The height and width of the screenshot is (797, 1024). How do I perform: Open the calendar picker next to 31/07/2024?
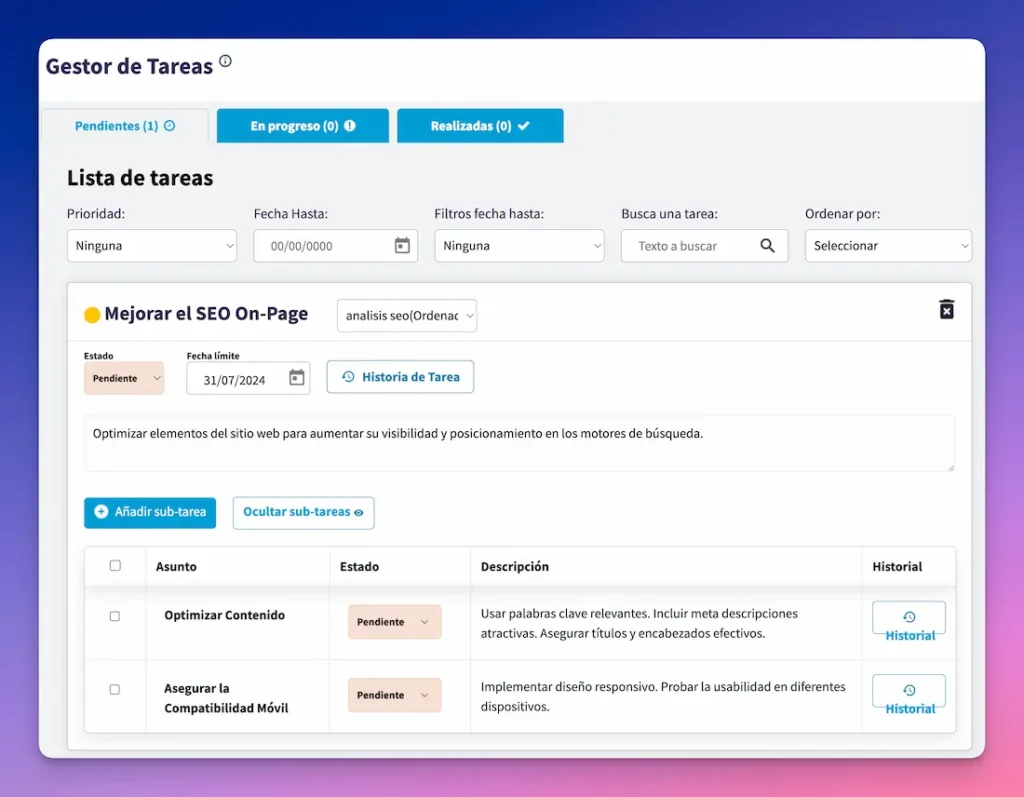[297, 378]
